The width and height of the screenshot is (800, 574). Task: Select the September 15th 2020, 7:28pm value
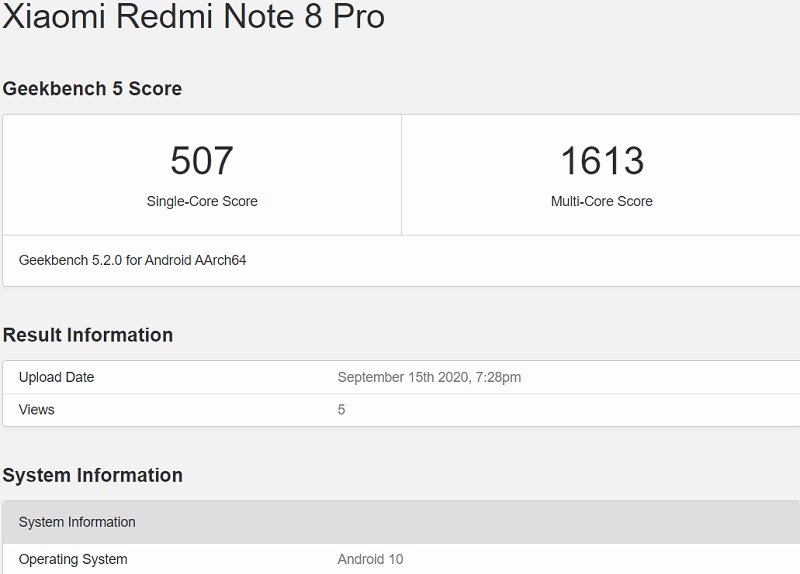tap(429, 377)
